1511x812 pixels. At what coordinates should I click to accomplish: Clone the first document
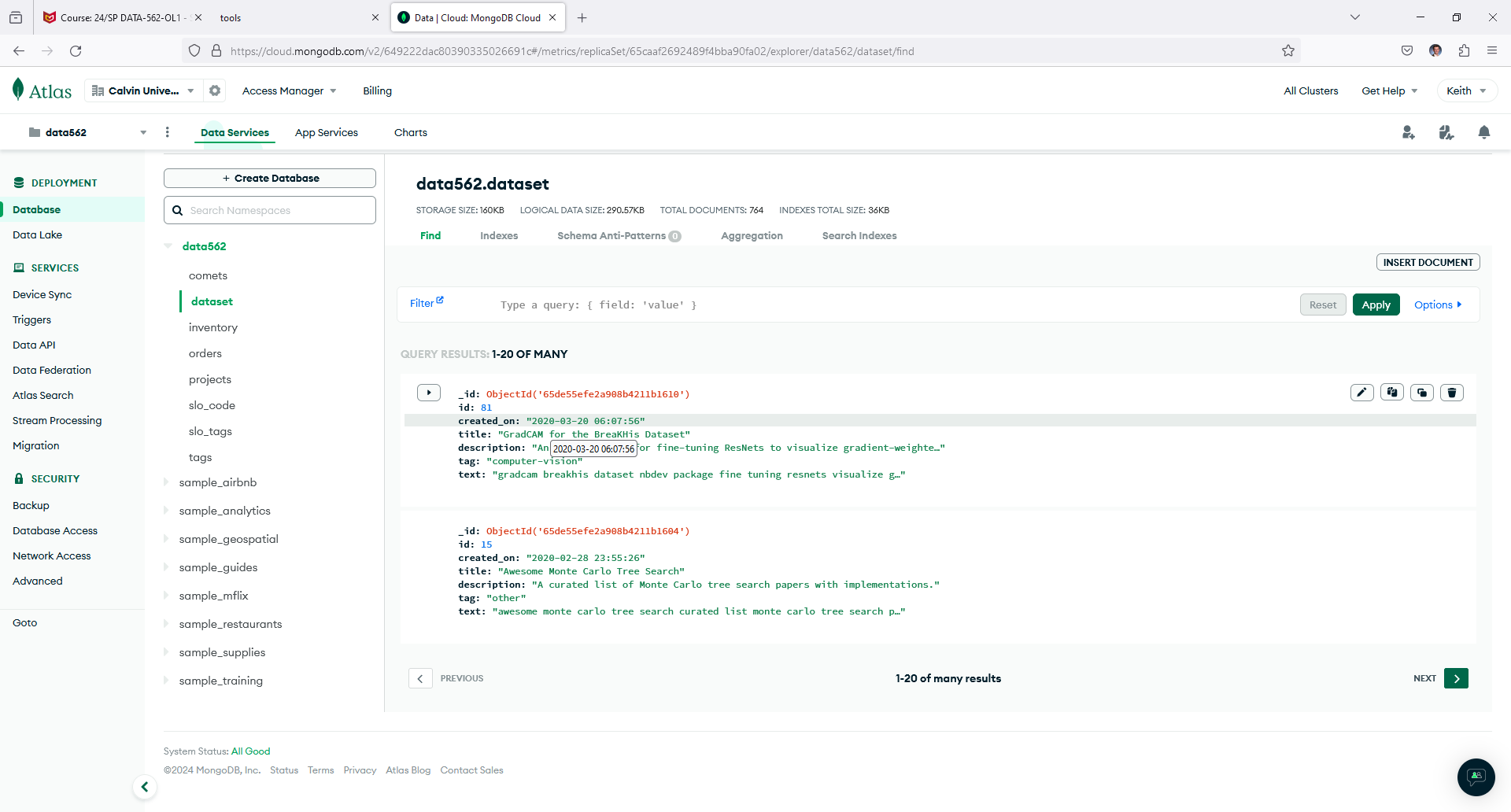(x=1421, y=393)
